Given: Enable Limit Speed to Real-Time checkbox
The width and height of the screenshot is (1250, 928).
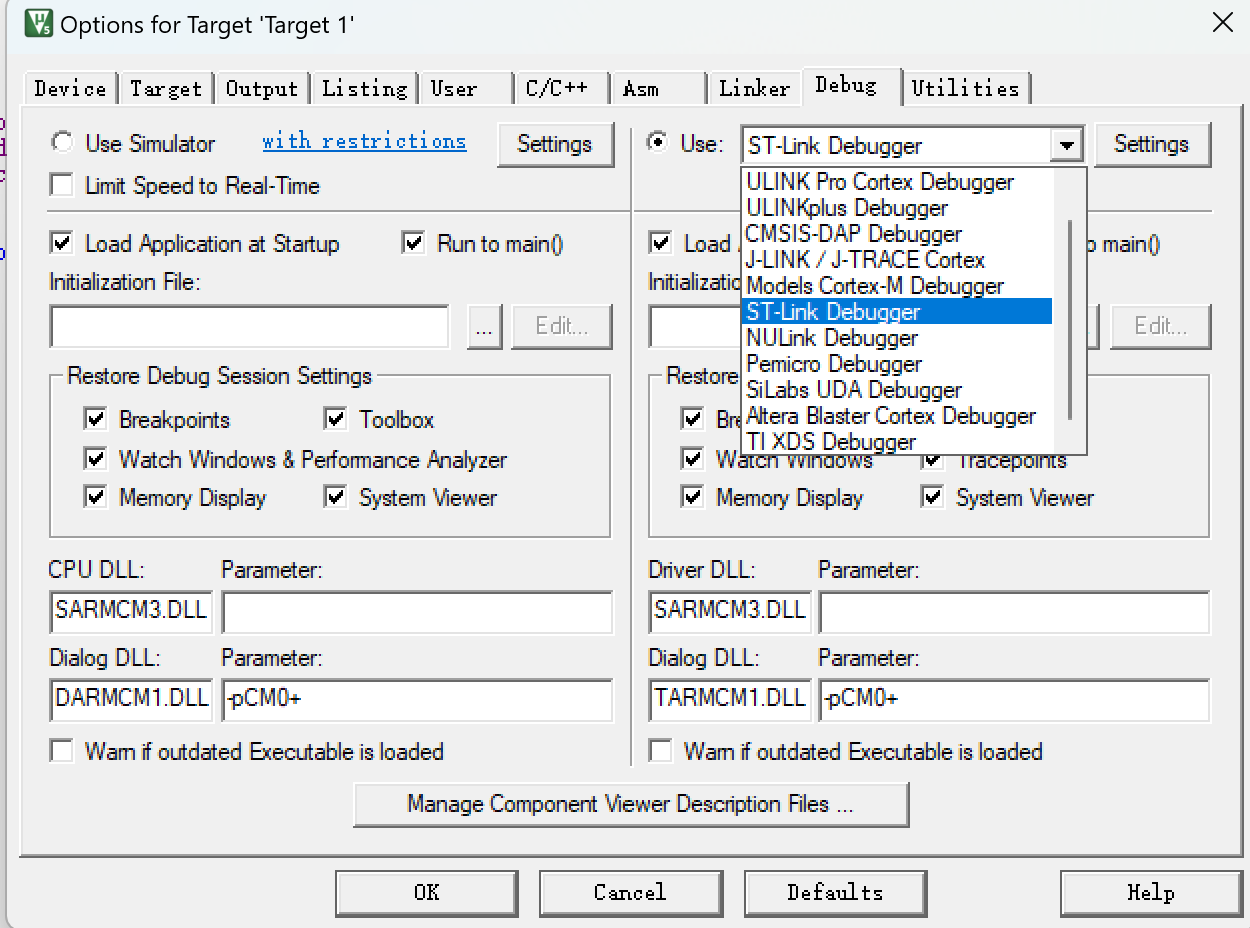Looking at the screenshot, I should click(x=63, y=185).
